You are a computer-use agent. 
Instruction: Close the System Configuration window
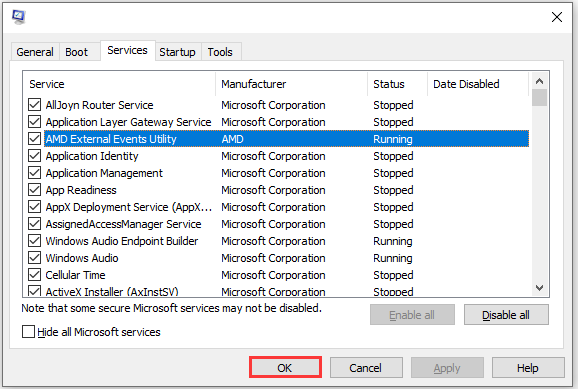pos(557,17)
